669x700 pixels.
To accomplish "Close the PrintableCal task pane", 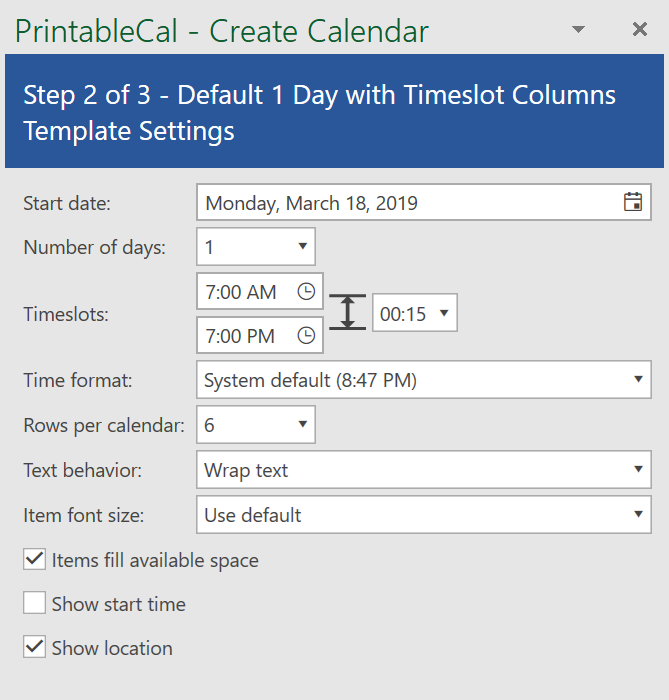I will (640, 30).
